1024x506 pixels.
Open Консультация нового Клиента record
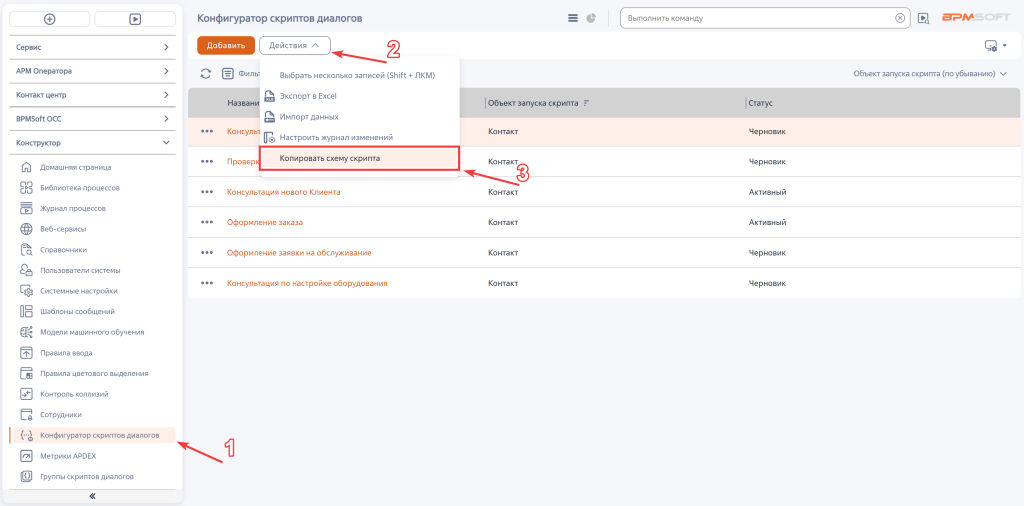point(284,192)
